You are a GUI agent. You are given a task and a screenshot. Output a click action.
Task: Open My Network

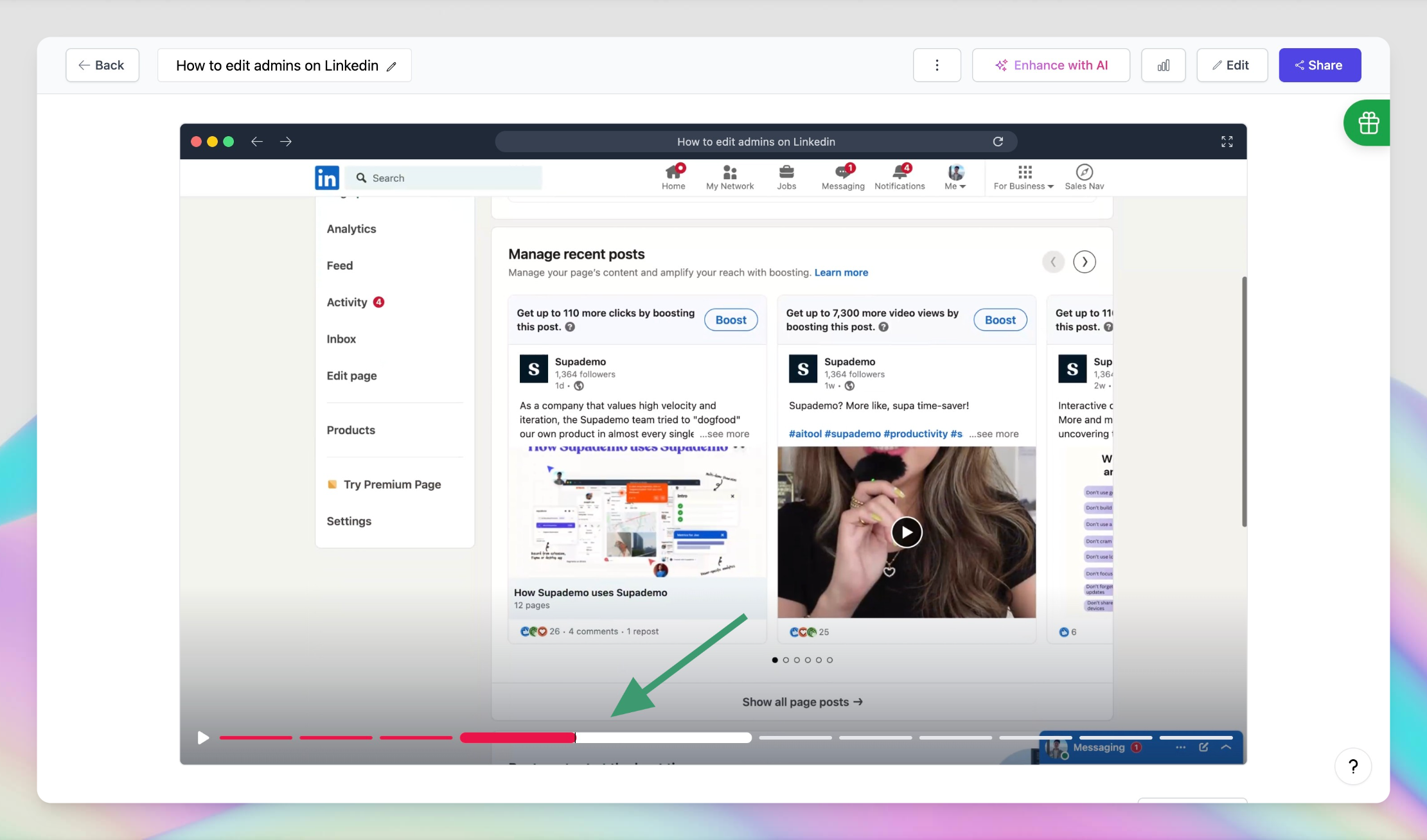[x=730, y=177]
